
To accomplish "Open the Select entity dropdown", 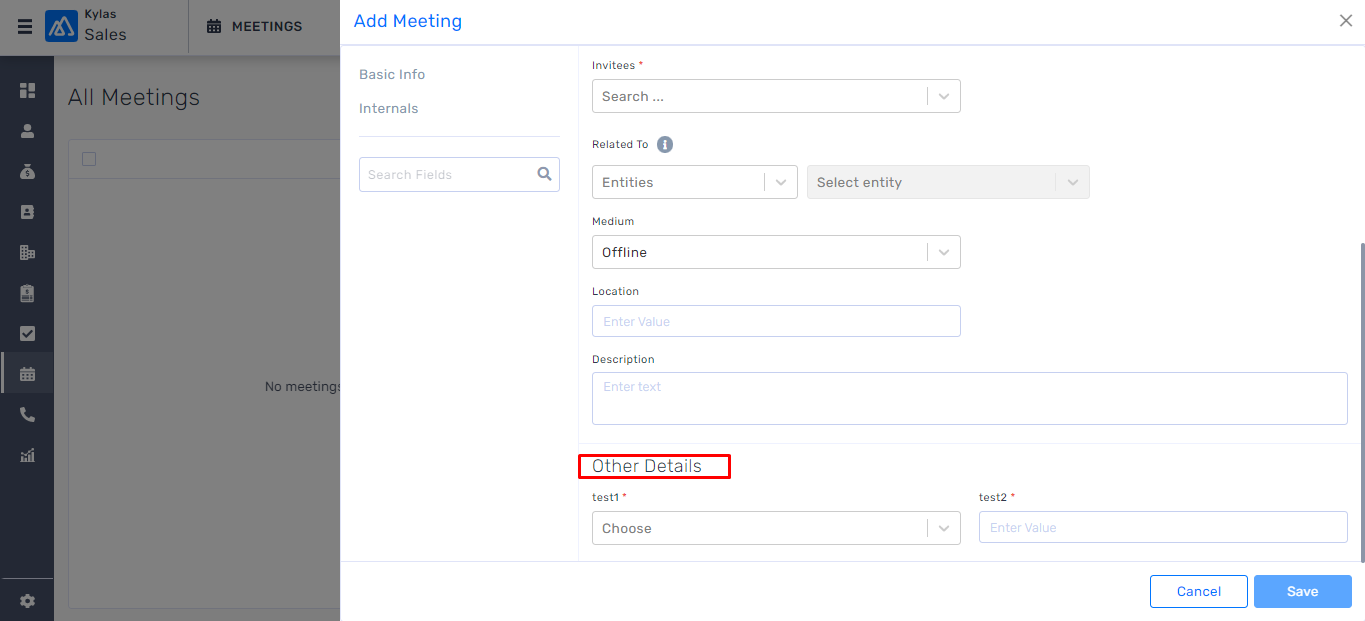I will [948, 182].
